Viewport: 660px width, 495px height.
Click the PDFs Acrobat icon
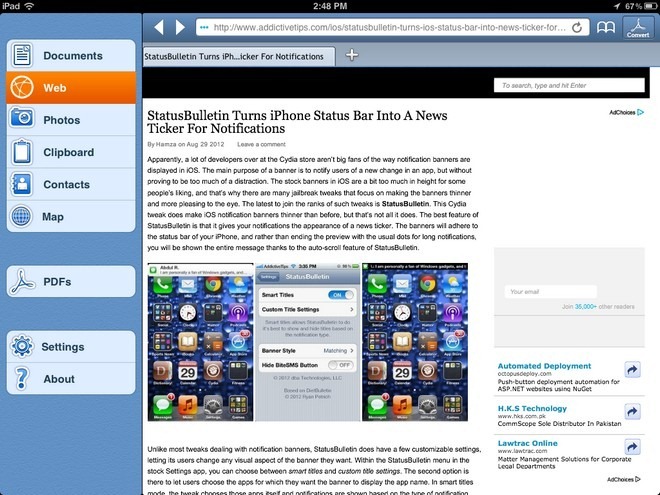click(x=22, y=282)
